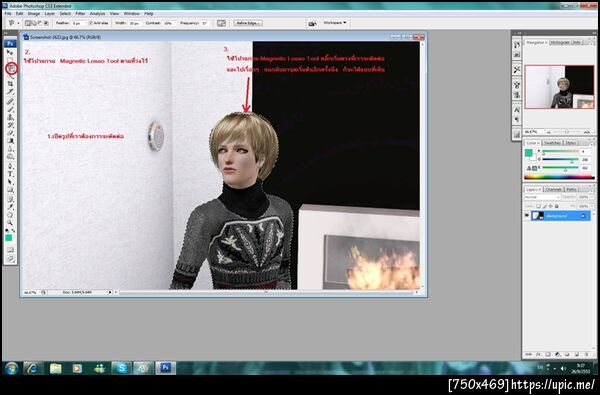This screenshot has height=395, width=600.
Task: Select the Zoom tool in toolbox
Action: coord(10,223)
